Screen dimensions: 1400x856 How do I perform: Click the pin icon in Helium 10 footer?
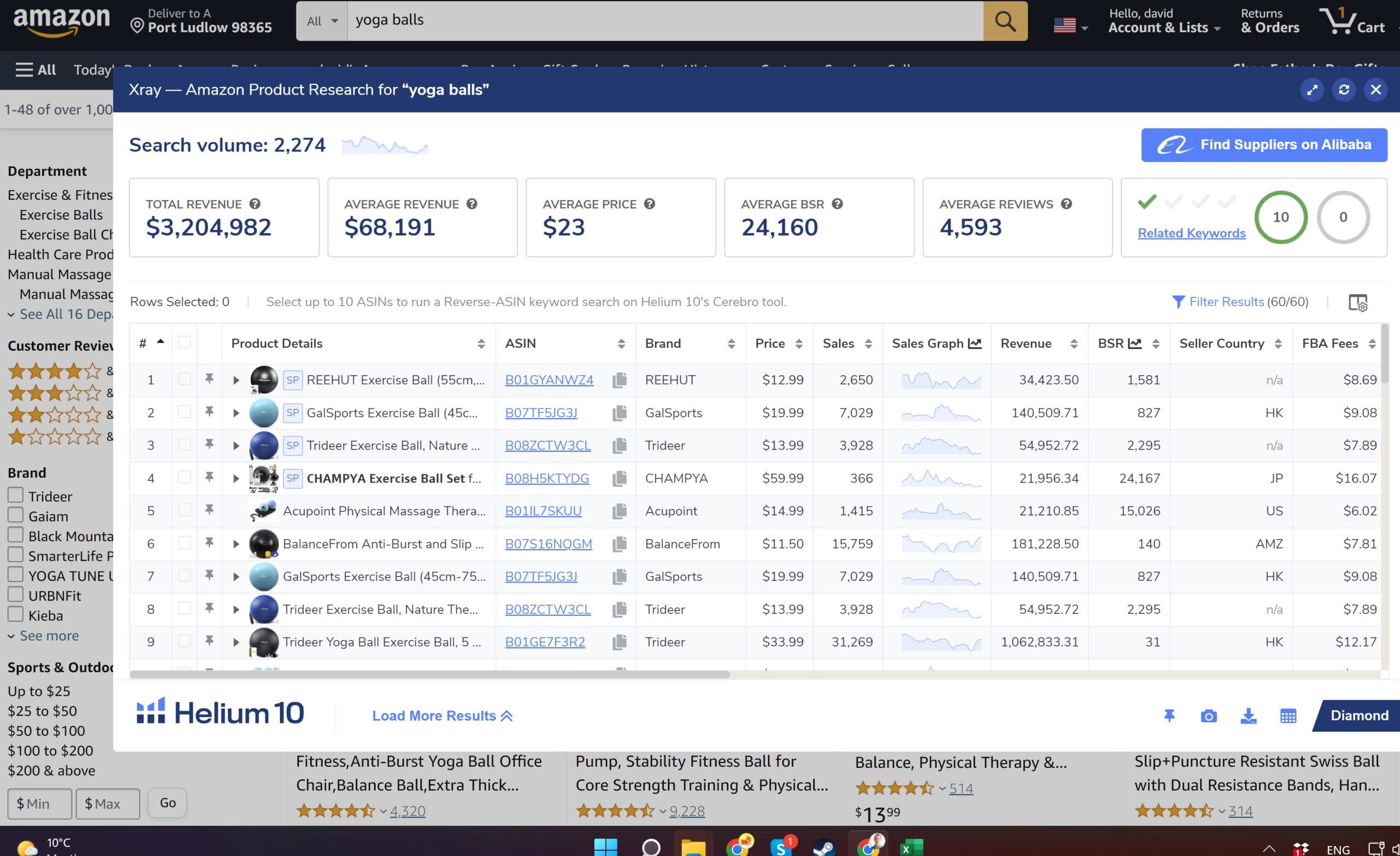(1169, 716)
